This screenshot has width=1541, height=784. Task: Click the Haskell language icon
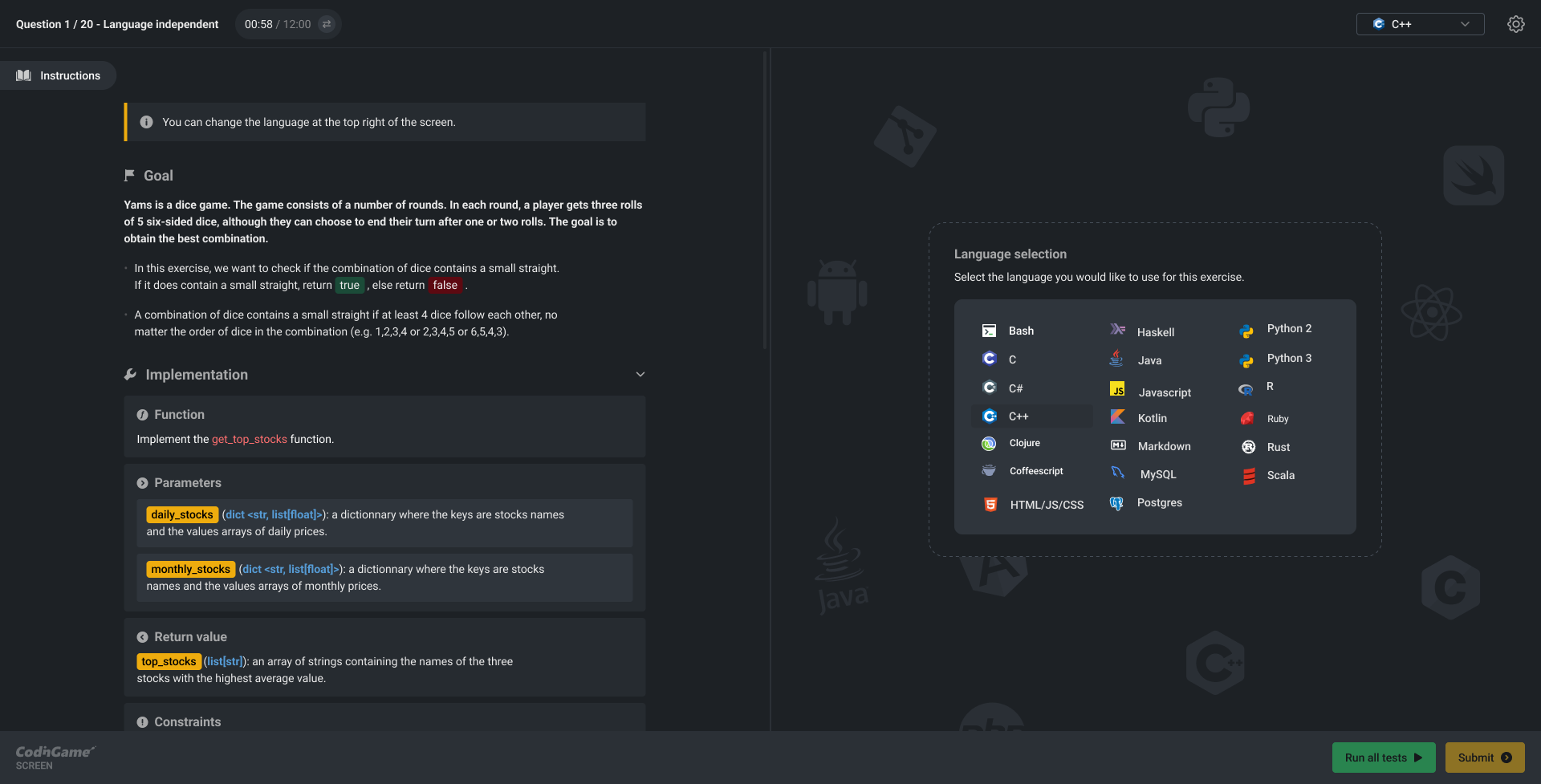pyautogui.click(x=1117, y=330)
